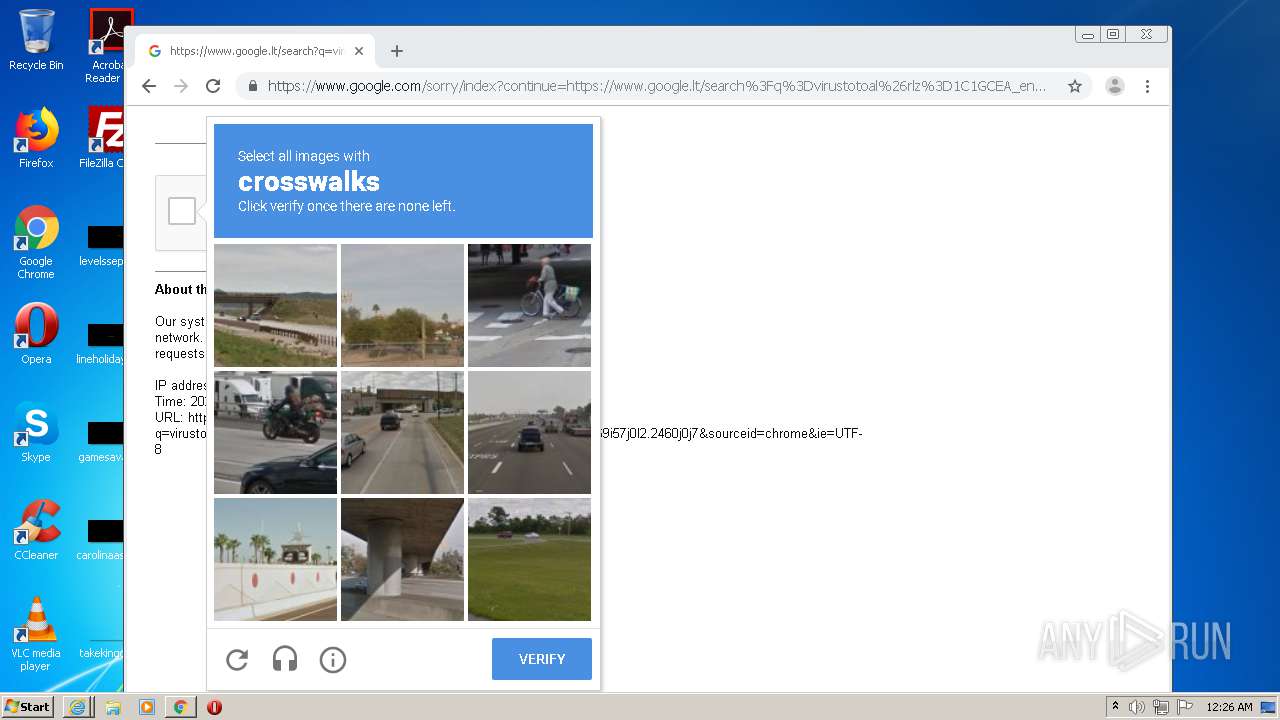The image size is (1280, 720).
Task: Click the VERIFY button
Action: point(542,659)
